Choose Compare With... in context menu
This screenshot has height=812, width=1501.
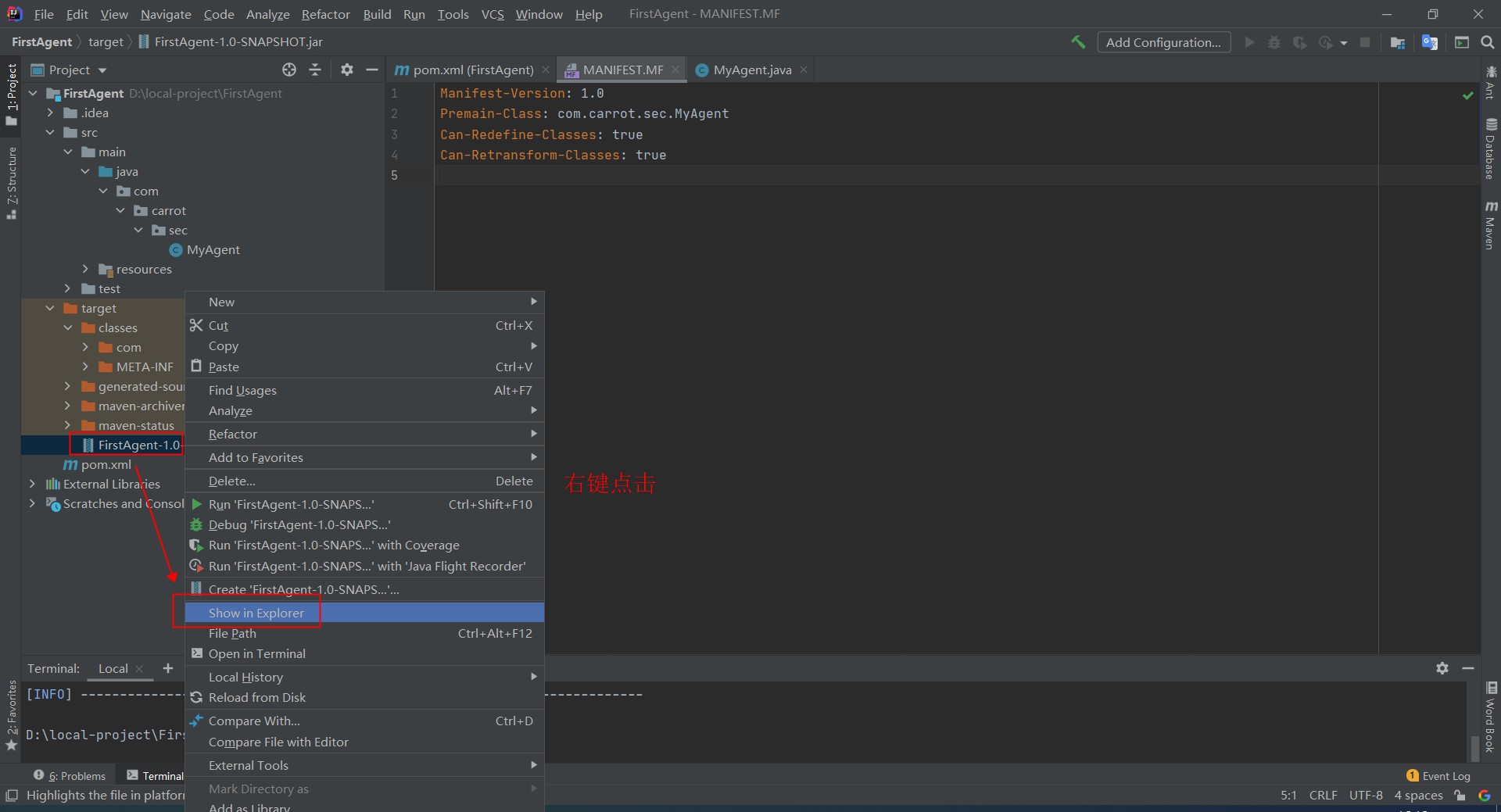364,721
